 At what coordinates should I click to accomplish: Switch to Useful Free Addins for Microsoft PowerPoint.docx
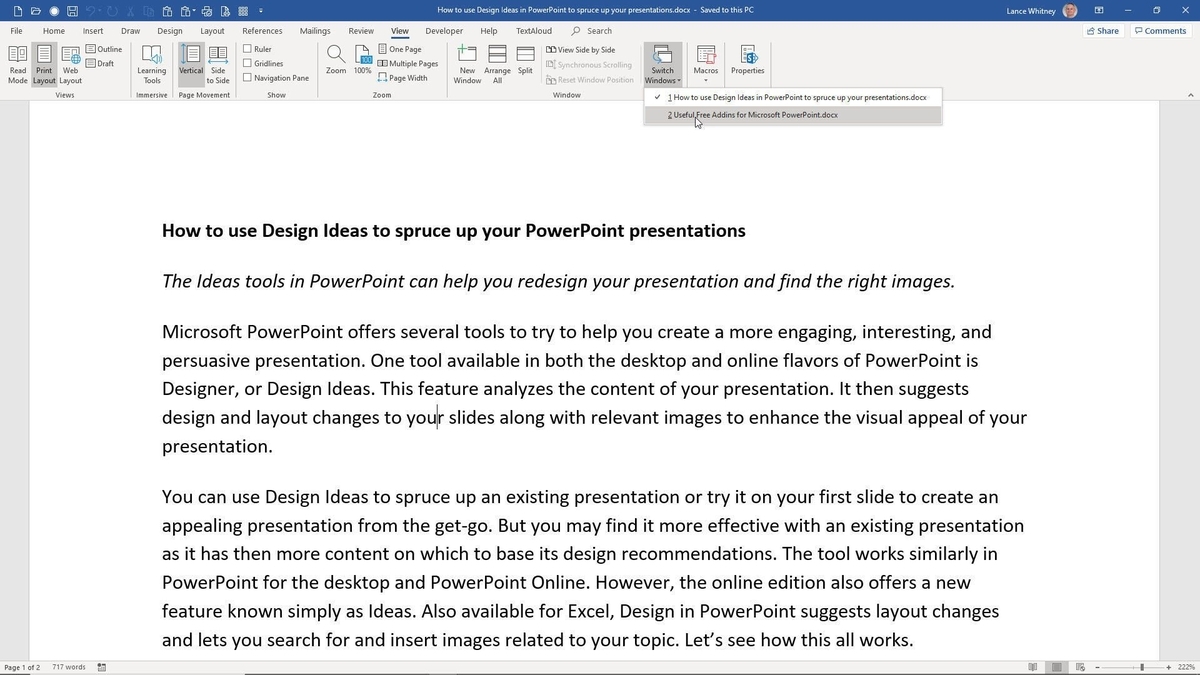coord(793,115)
